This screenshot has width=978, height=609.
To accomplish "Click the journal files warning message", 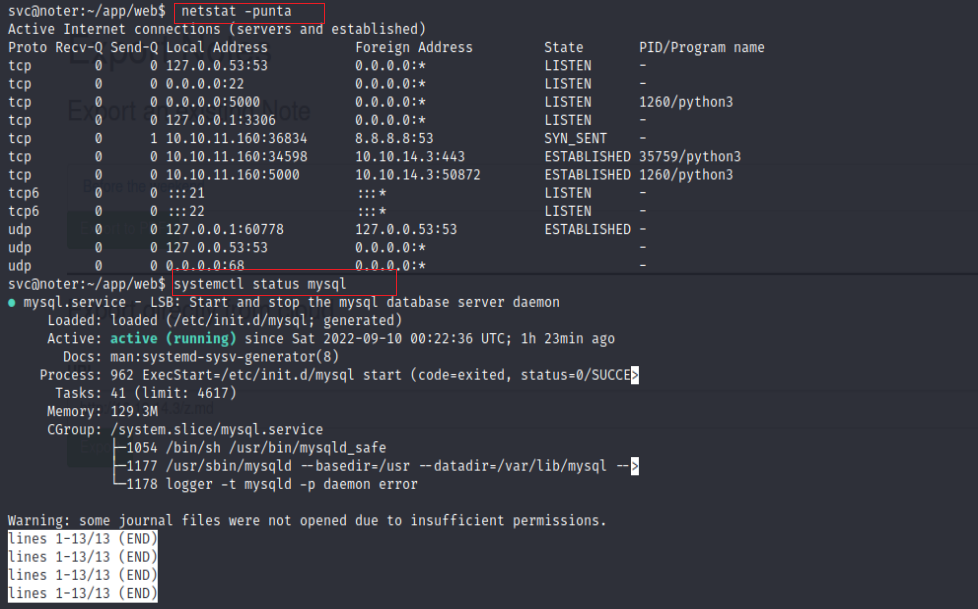I will tap(307, 521).
